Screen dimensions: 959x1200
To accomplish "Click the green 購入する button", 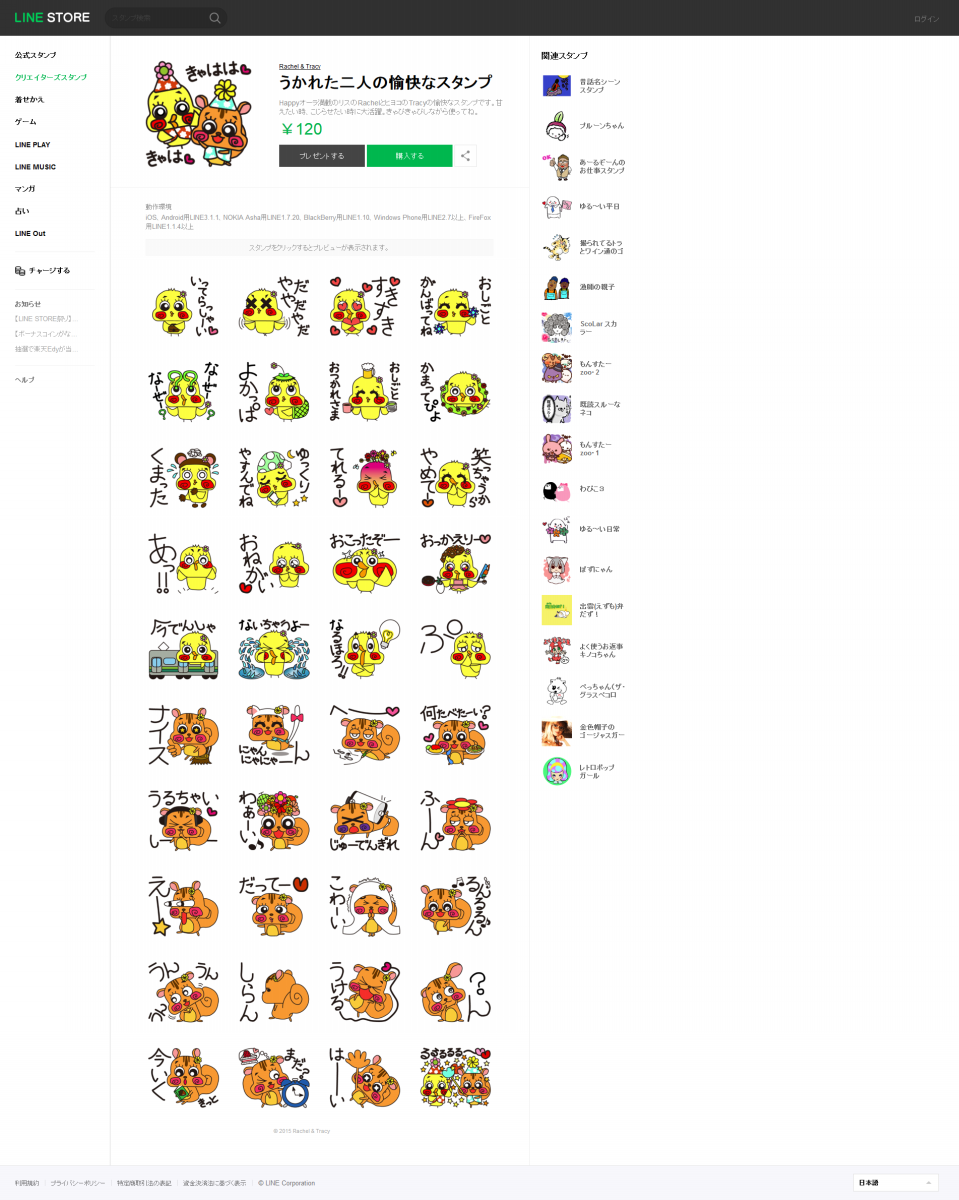I will (x=409, y=156).
